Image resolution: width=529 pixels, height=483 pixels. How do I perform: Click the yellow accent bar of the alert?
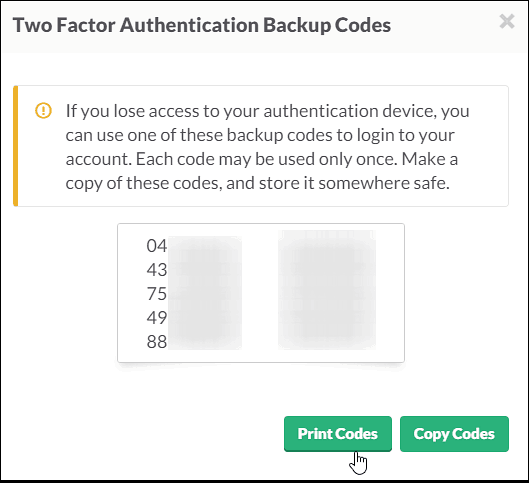[16, 146]
